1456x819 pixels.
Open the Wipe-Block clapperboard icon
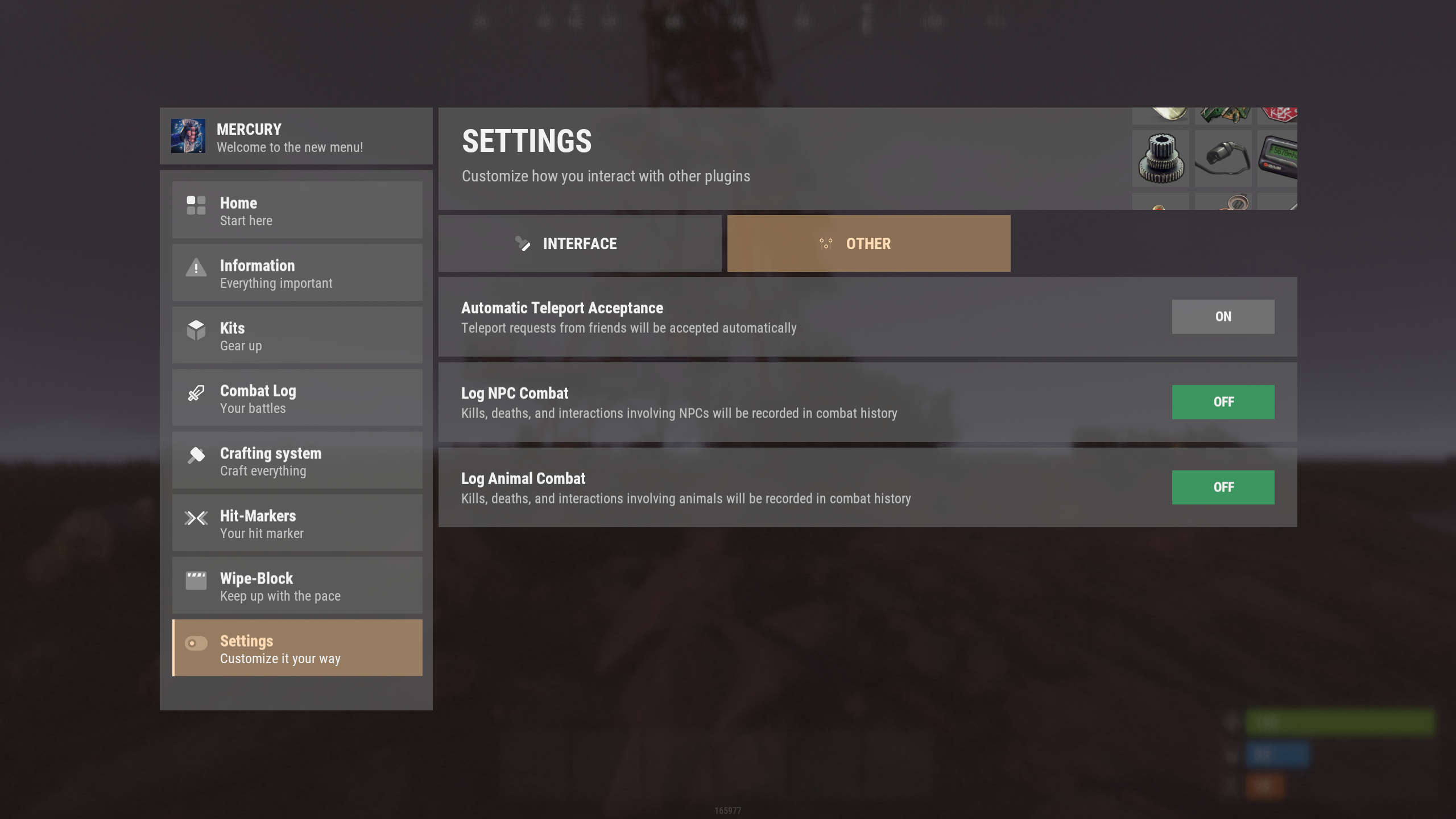[x=196, y=581]
